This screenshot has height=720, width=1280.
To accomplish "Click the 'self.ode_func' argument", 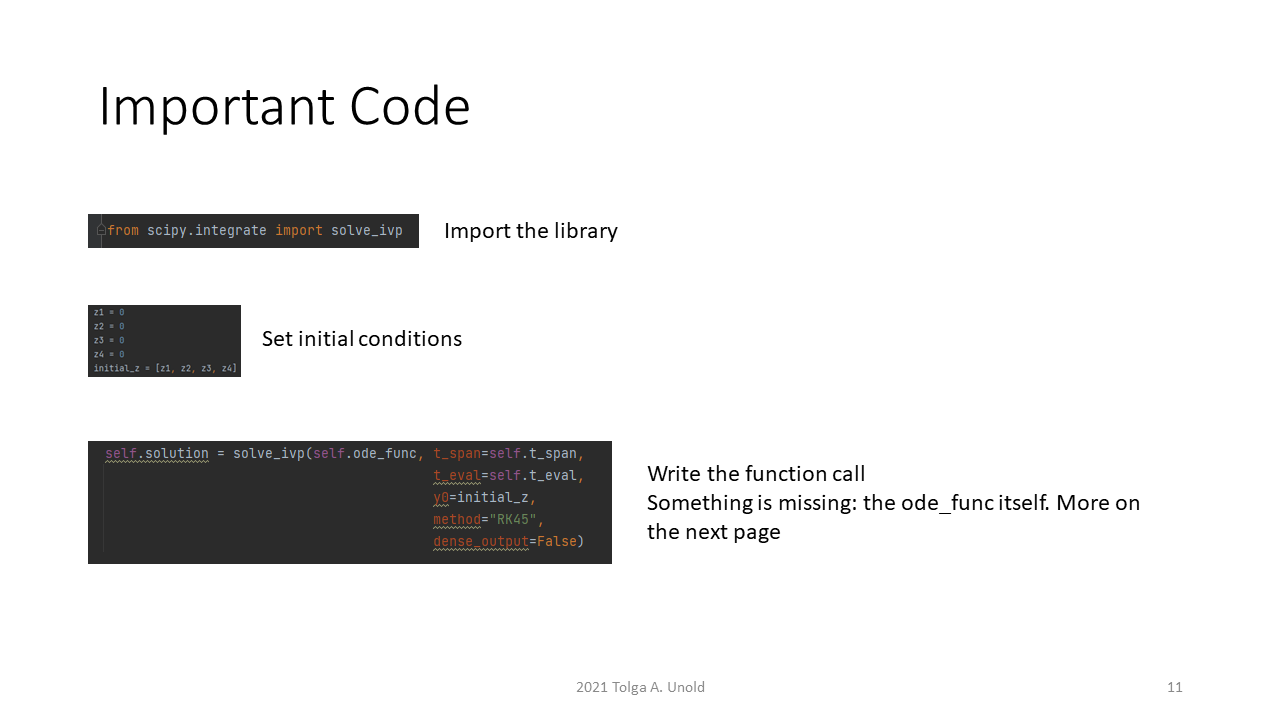I will click(x=364, y=454).
